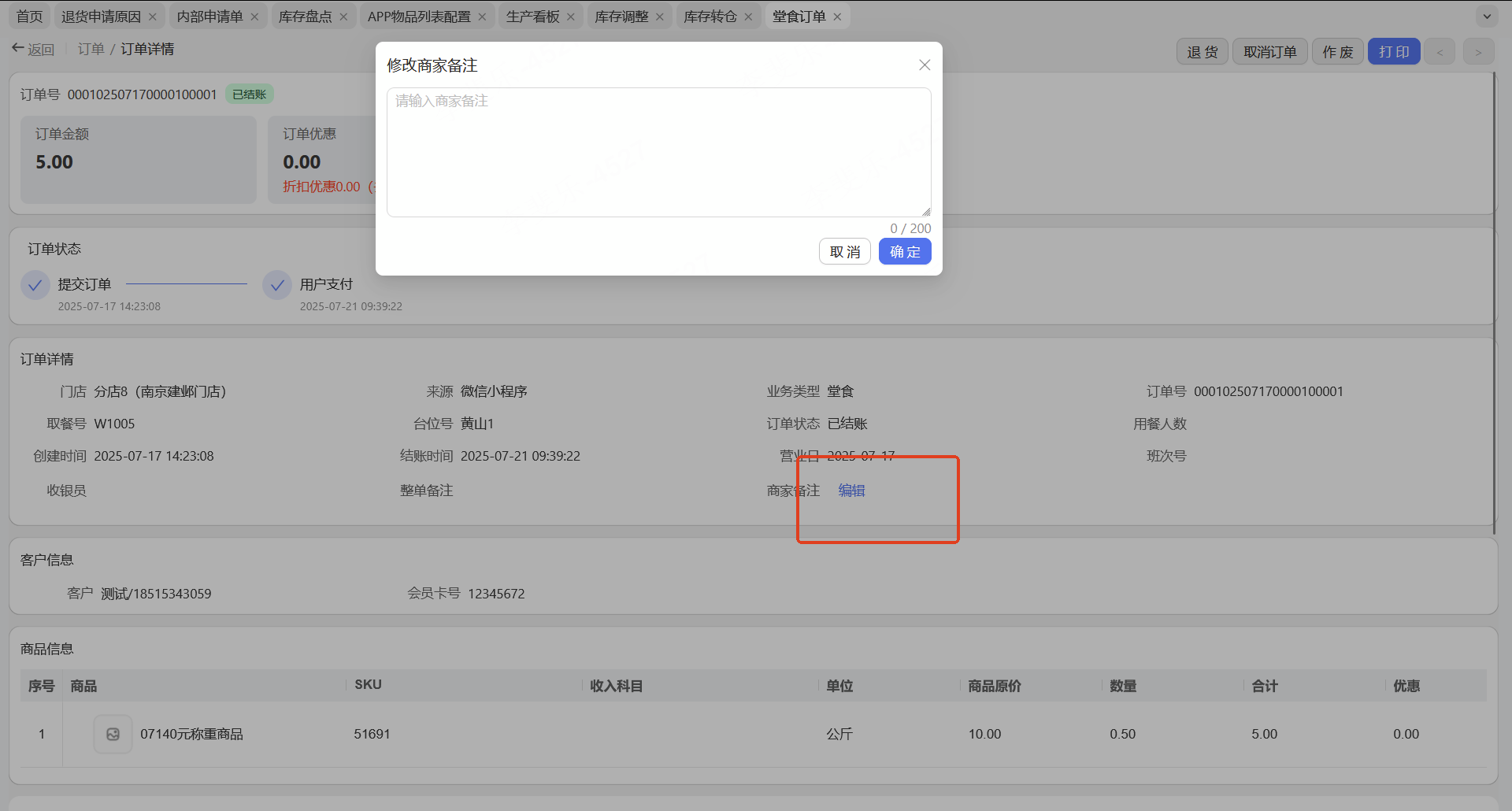Viewport: 1512px width, 811px height.
Task: Click the 已结账 status tag
Action: (250, 94)
